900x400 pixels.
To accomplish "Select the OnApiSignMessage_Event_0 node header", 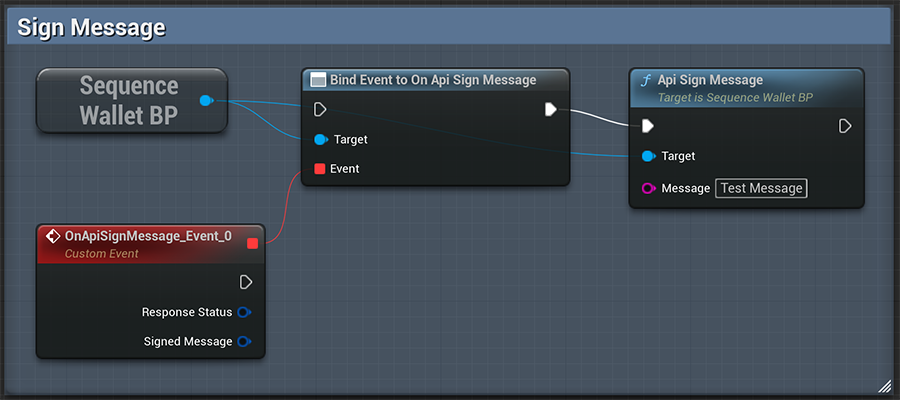I will [148, 237].
